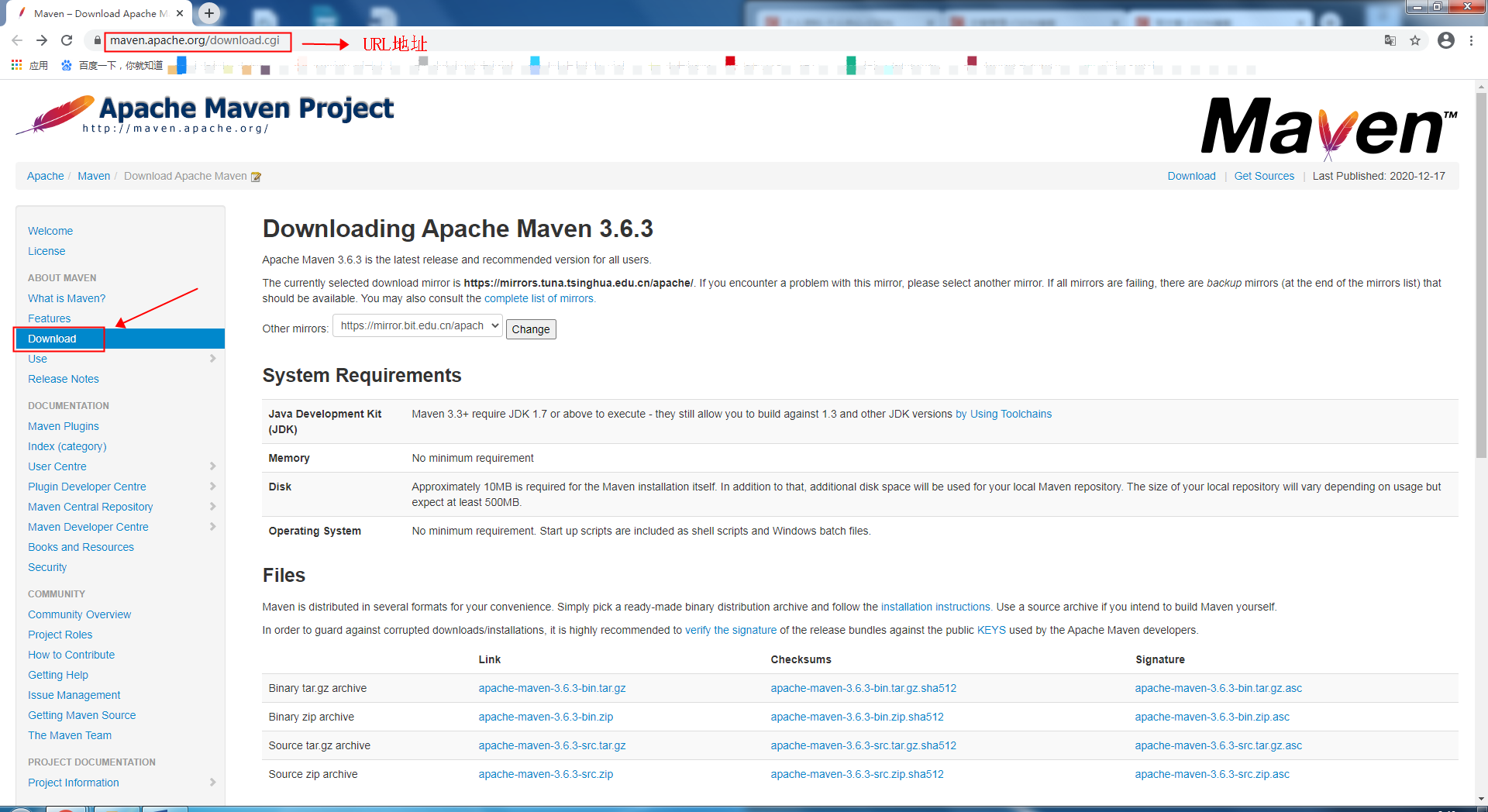Open Issue Management link
Viewport: 1488px width, 812px height.
click(x=74, y=695)
